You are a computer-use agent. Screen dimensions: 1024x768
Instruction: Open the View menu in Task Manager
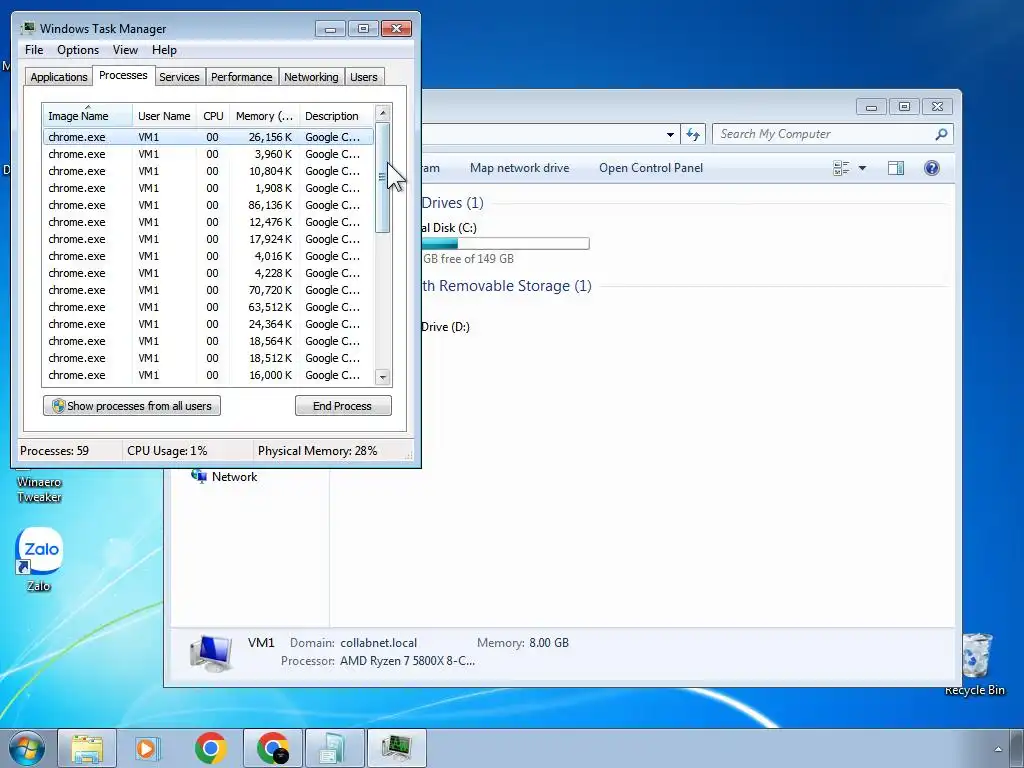click(125, 50)
